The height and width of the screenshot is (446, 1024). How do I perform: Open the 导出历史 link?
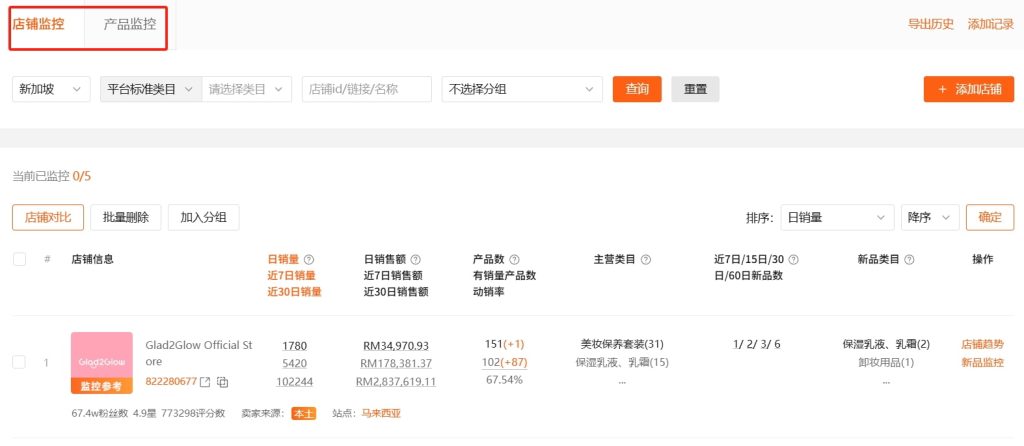[x=930, y=24]
